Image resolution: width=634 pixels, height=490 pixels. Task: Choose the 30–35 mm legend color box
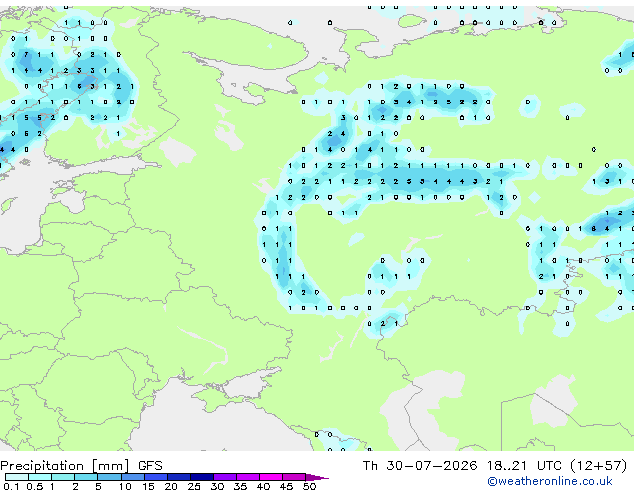225,477
